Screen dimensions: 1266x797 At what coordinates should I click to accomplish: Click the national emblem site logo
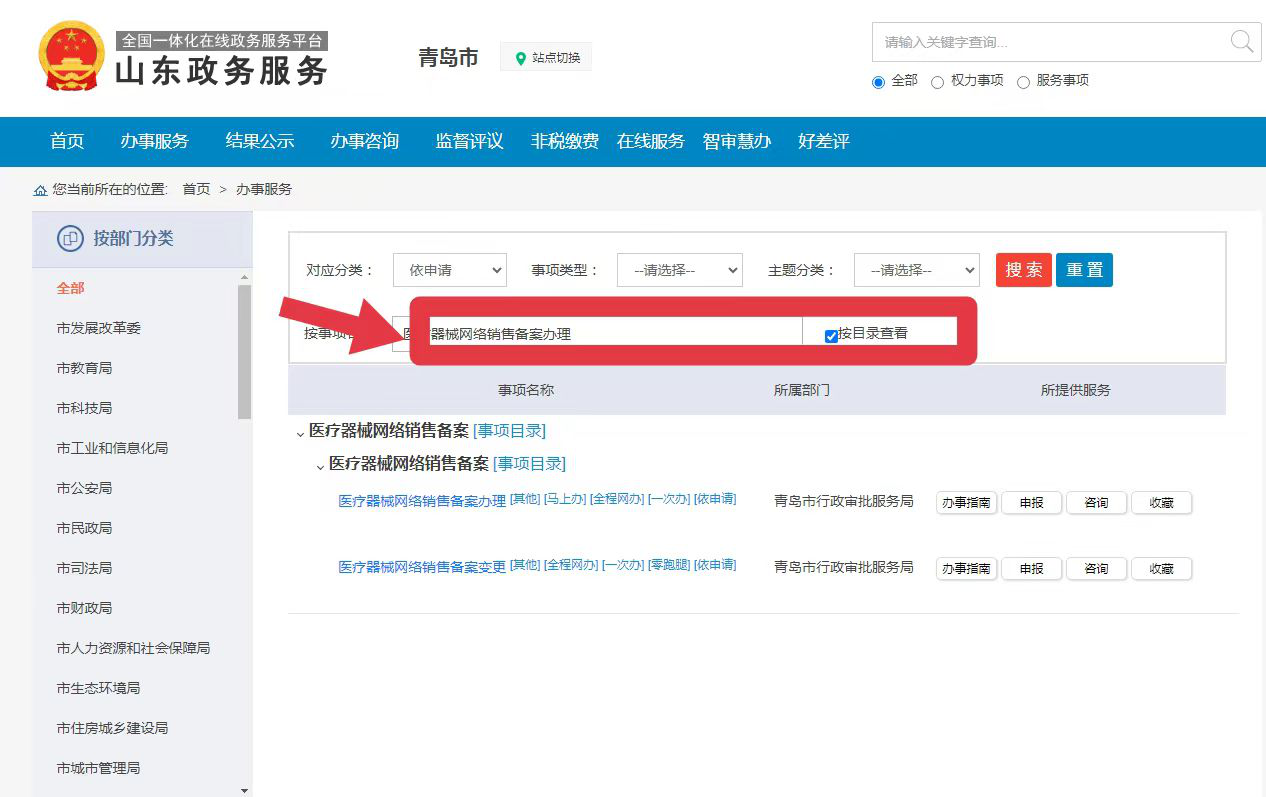[70, 55]
